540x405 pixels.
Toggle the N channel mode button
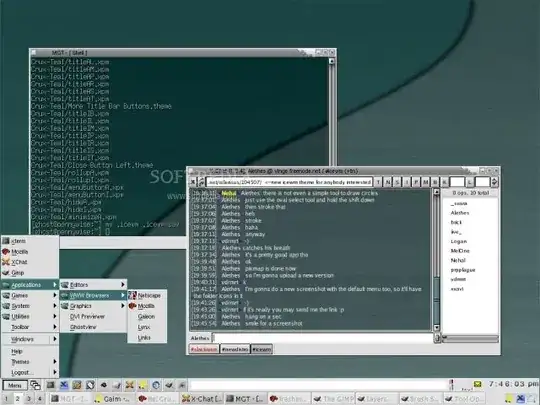pos(387,182)
